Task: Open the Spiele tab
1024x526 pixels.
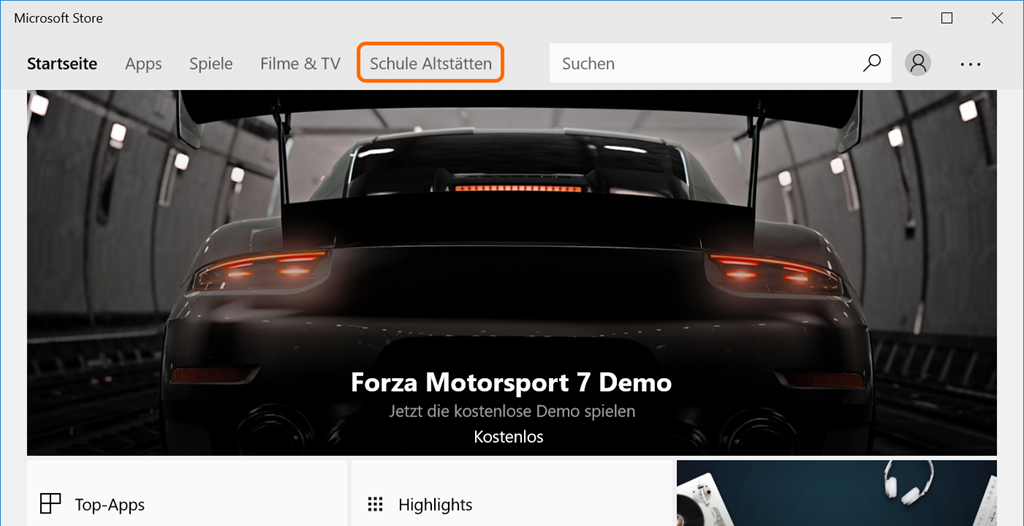Action: coord(211,63)
